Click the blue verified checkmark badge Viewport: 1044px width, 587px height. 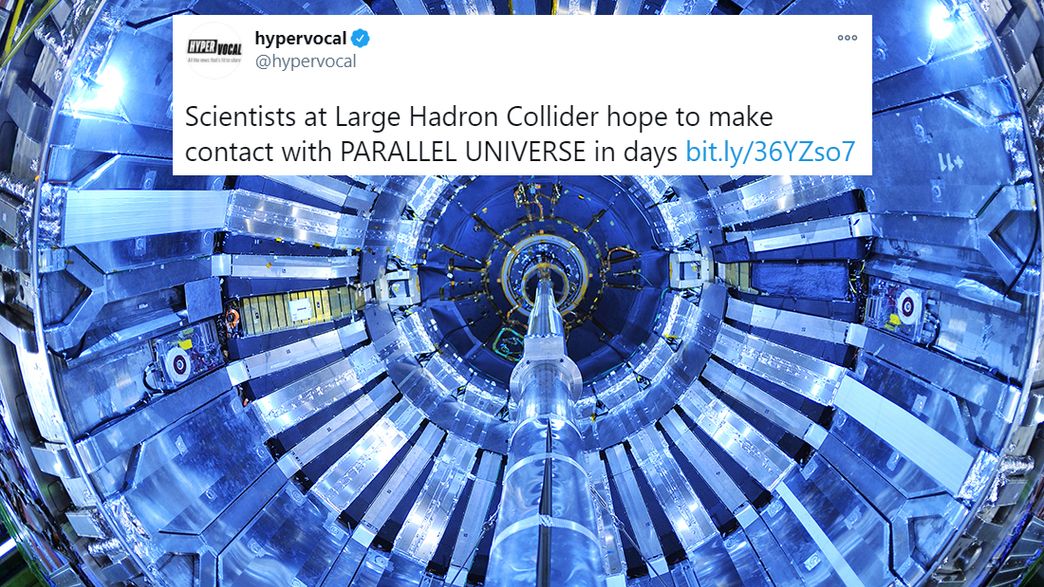tap(360, 39)
